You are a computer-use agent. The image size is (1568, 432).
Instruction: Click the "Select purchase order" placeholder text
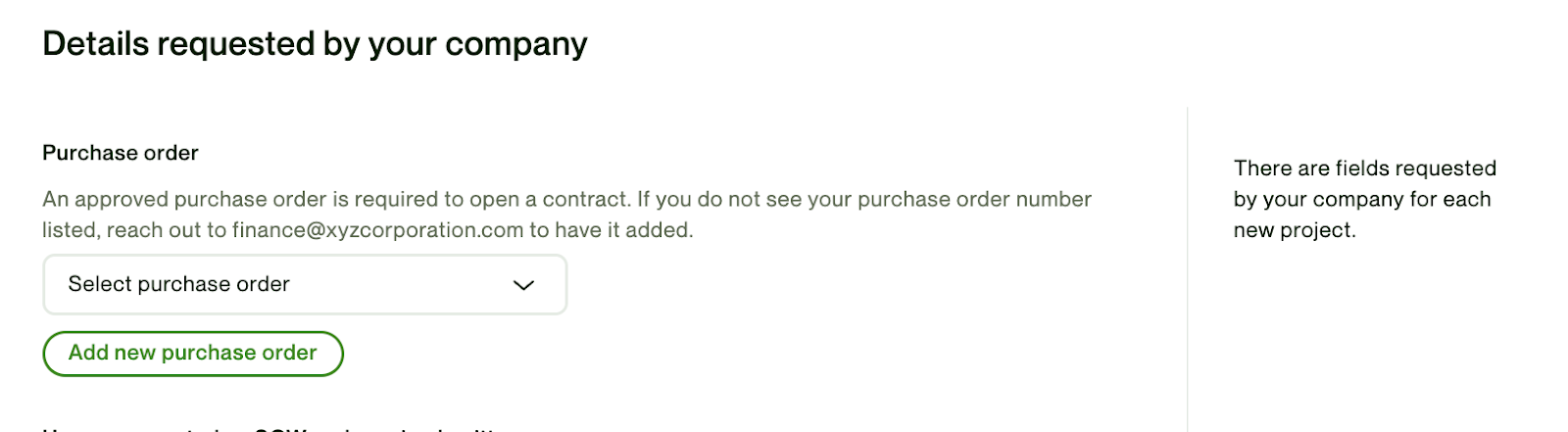click(x=178, y=285)
